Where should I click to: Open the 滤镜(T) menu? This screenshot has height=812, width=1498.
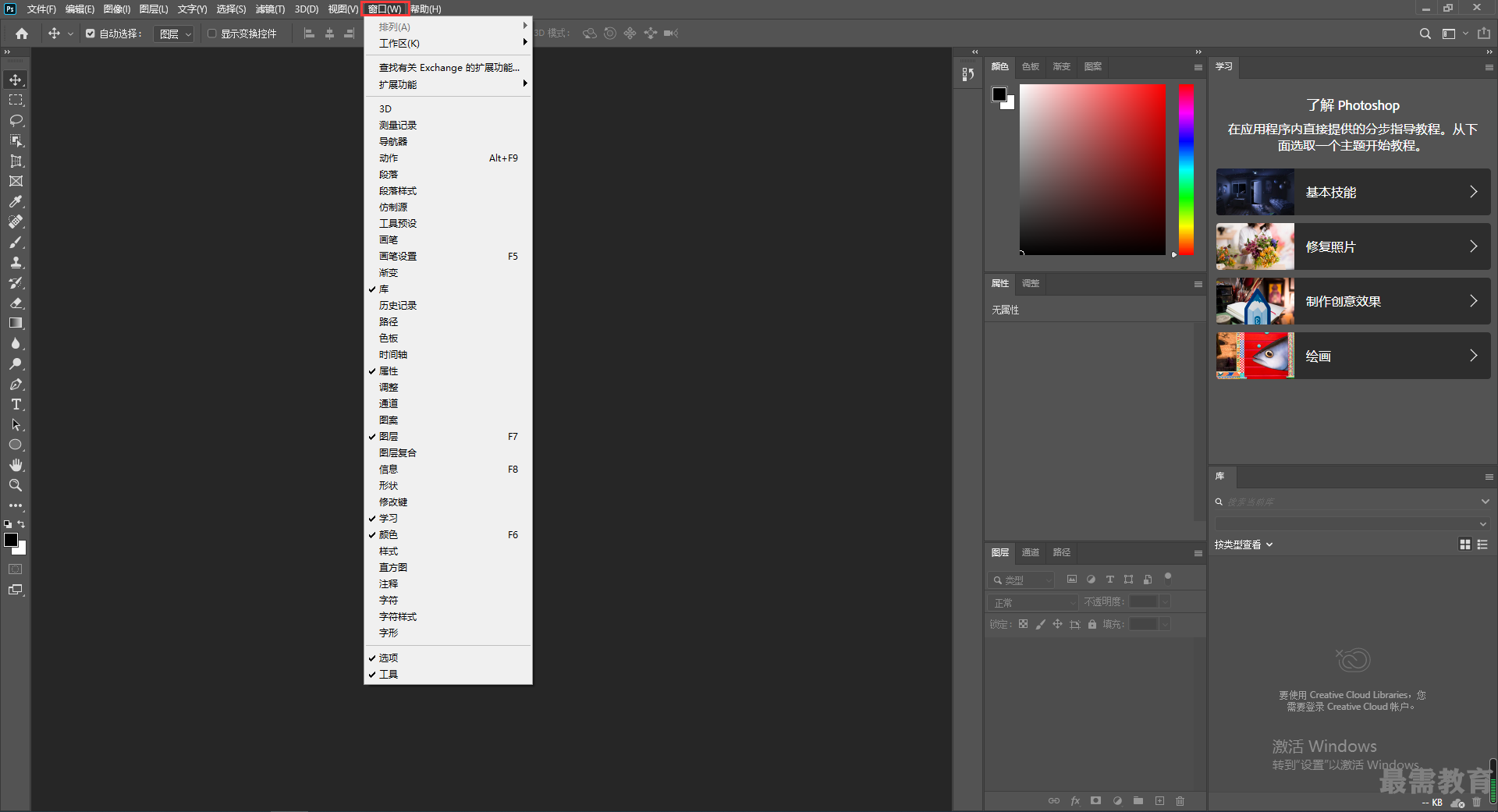click(270, 9)
